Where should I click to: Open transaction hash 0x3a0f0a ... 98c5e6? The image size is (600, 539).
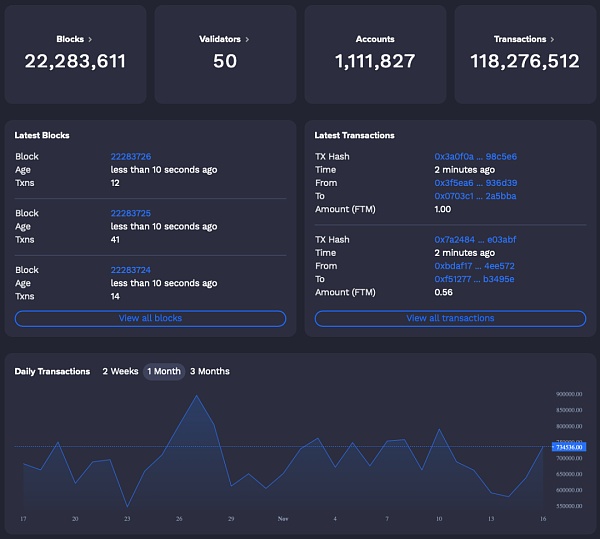point(475,157)
